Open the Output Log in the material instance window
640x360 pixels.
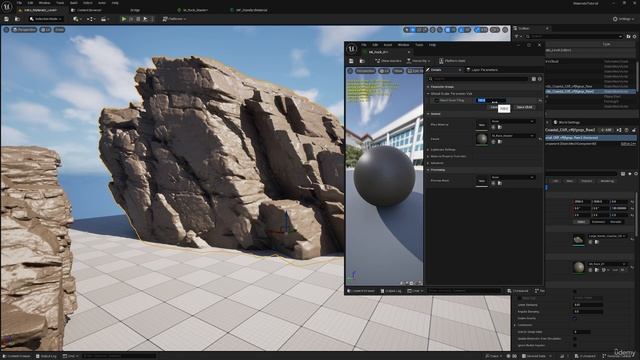[x=391, y=291]
